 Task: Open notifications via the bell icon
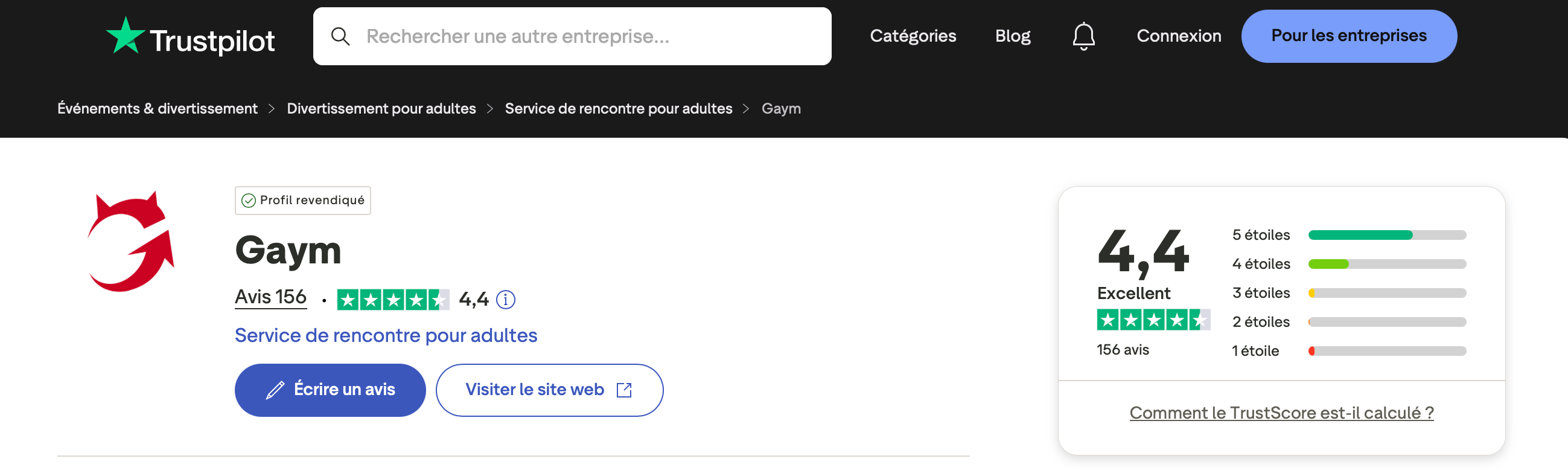[1083, 36]
